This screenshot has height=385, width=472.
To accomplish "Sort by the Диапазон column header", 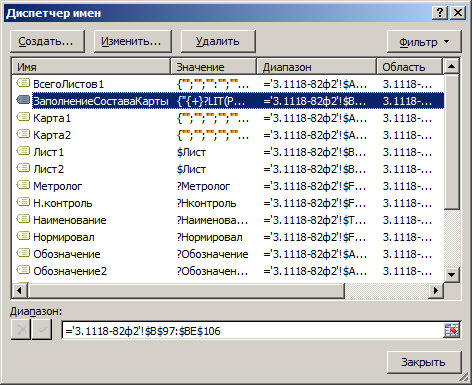I will point(317,66).
